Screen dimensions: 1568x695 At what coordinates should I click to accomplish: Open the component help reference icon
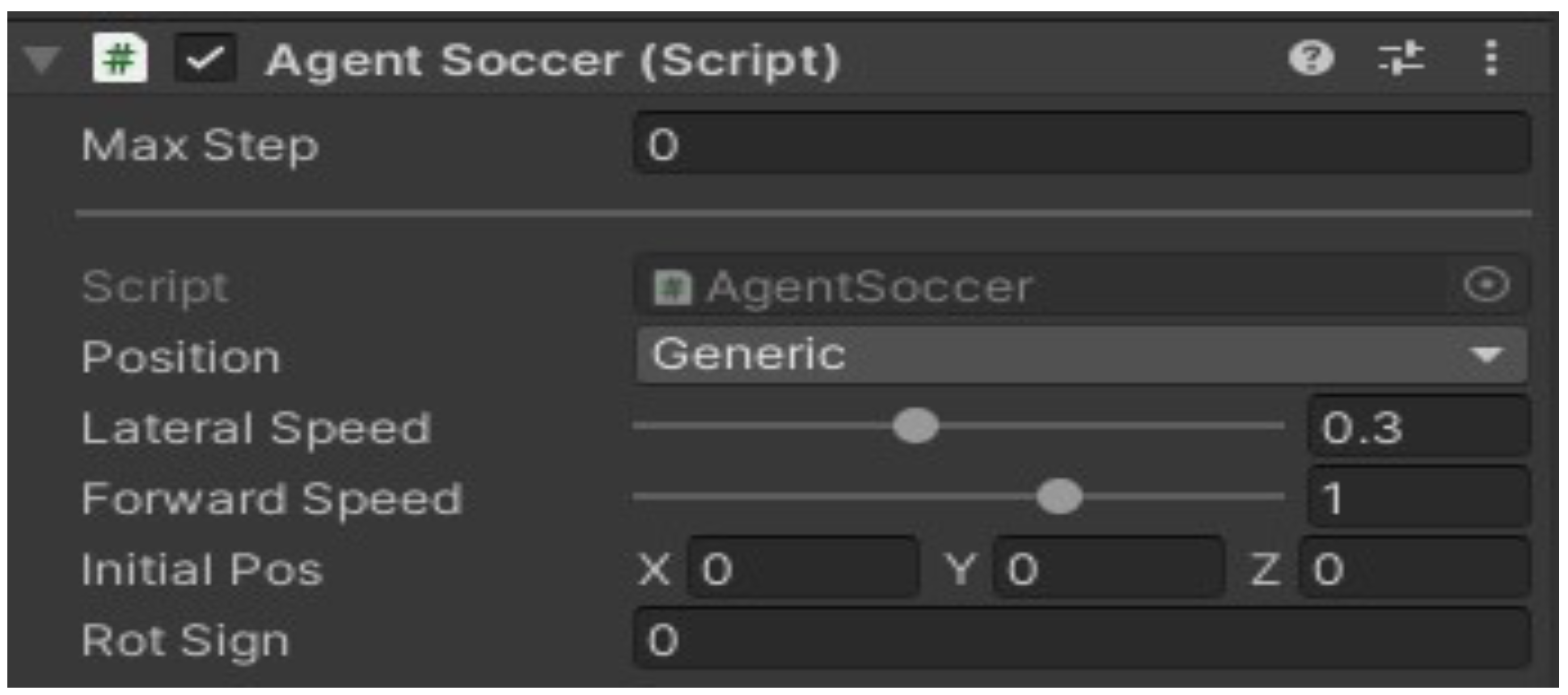[x=1311, y=58]
